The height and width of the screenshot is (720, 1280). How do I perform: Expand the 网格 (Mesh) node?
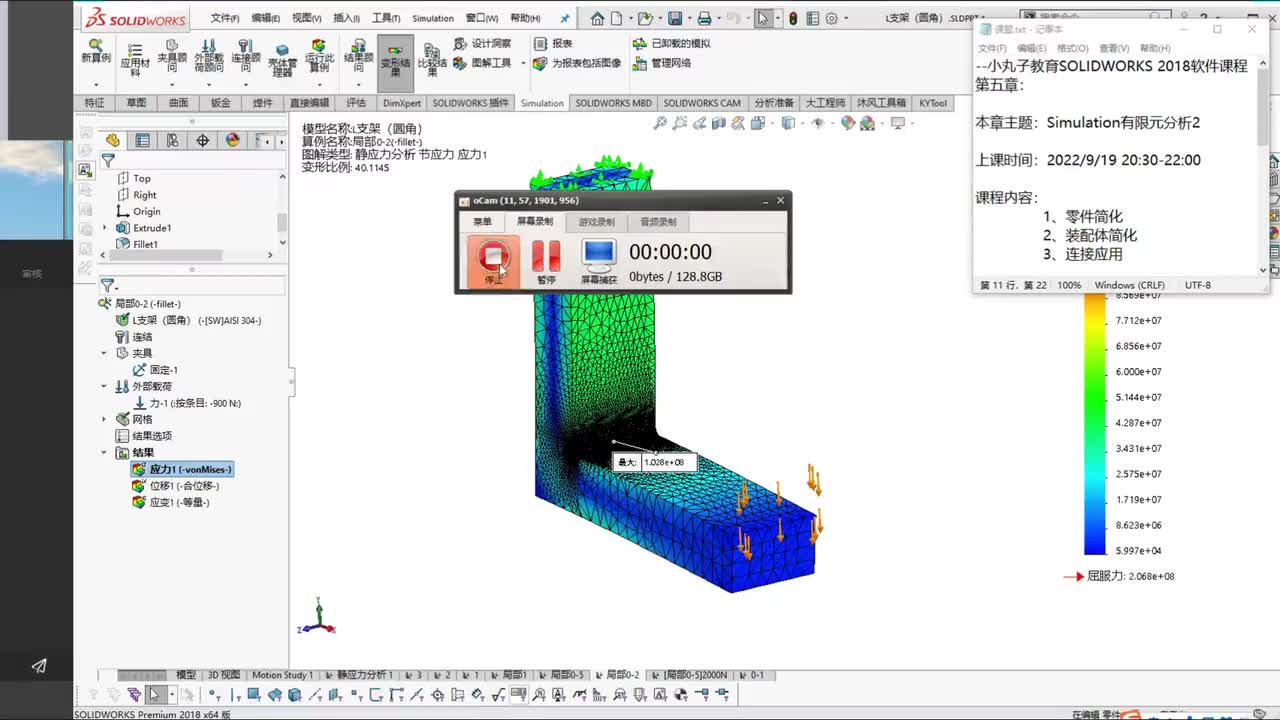pyautogui.click(x=104, y=419)
